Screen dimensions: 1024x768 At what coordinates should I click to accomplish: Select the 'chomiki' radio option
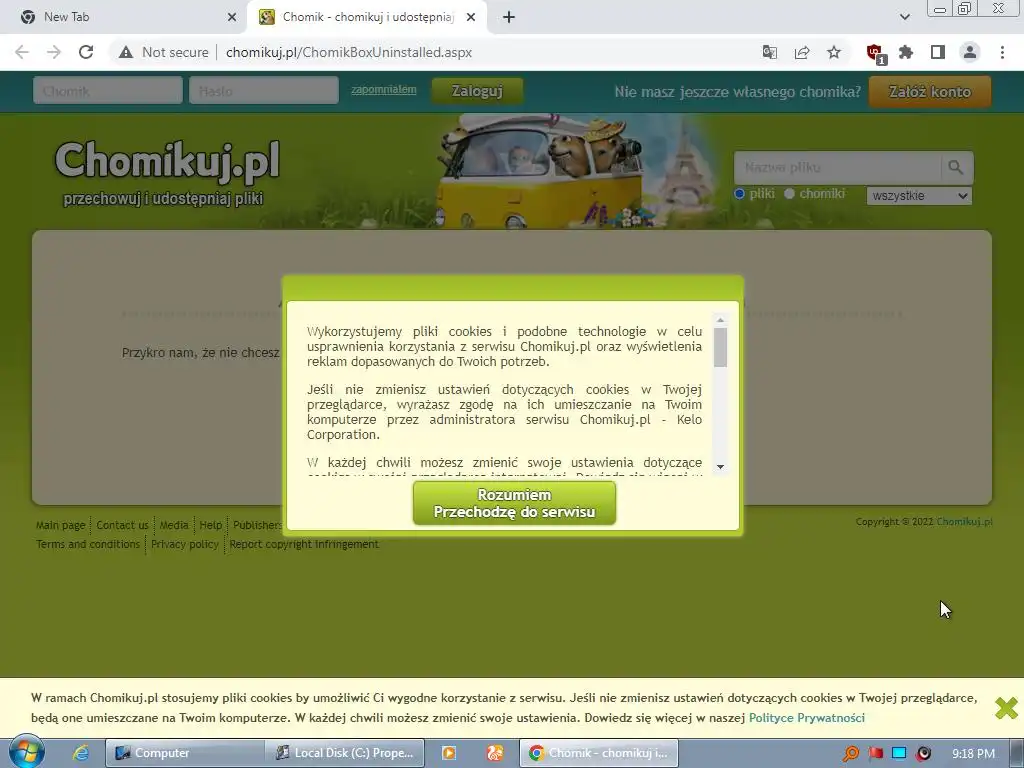(789, 194)
